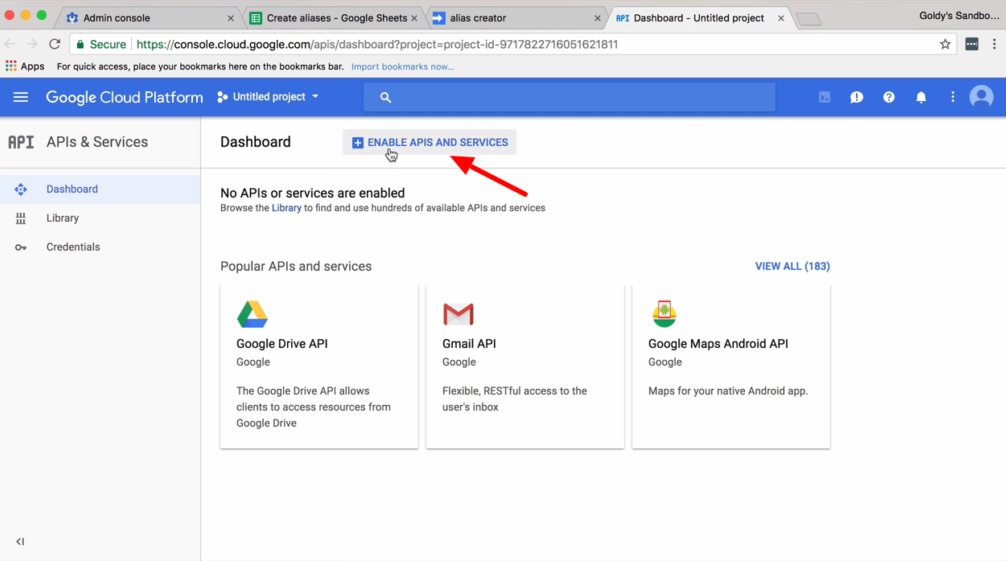
Task: Open a new browser tab
Action: pos(809,19)
